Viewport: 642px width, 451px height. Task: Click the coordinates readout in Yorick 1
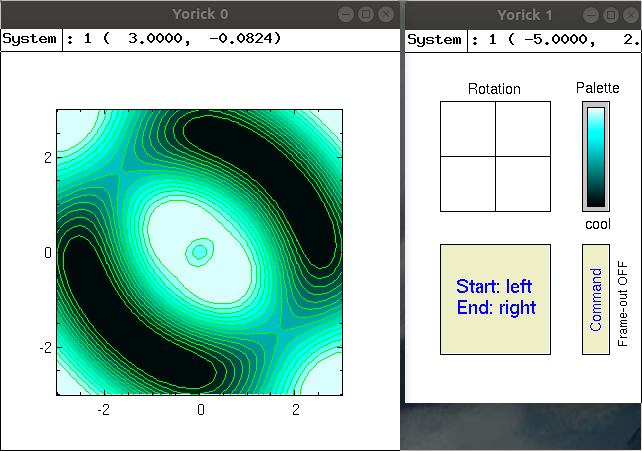click(555, 40)
